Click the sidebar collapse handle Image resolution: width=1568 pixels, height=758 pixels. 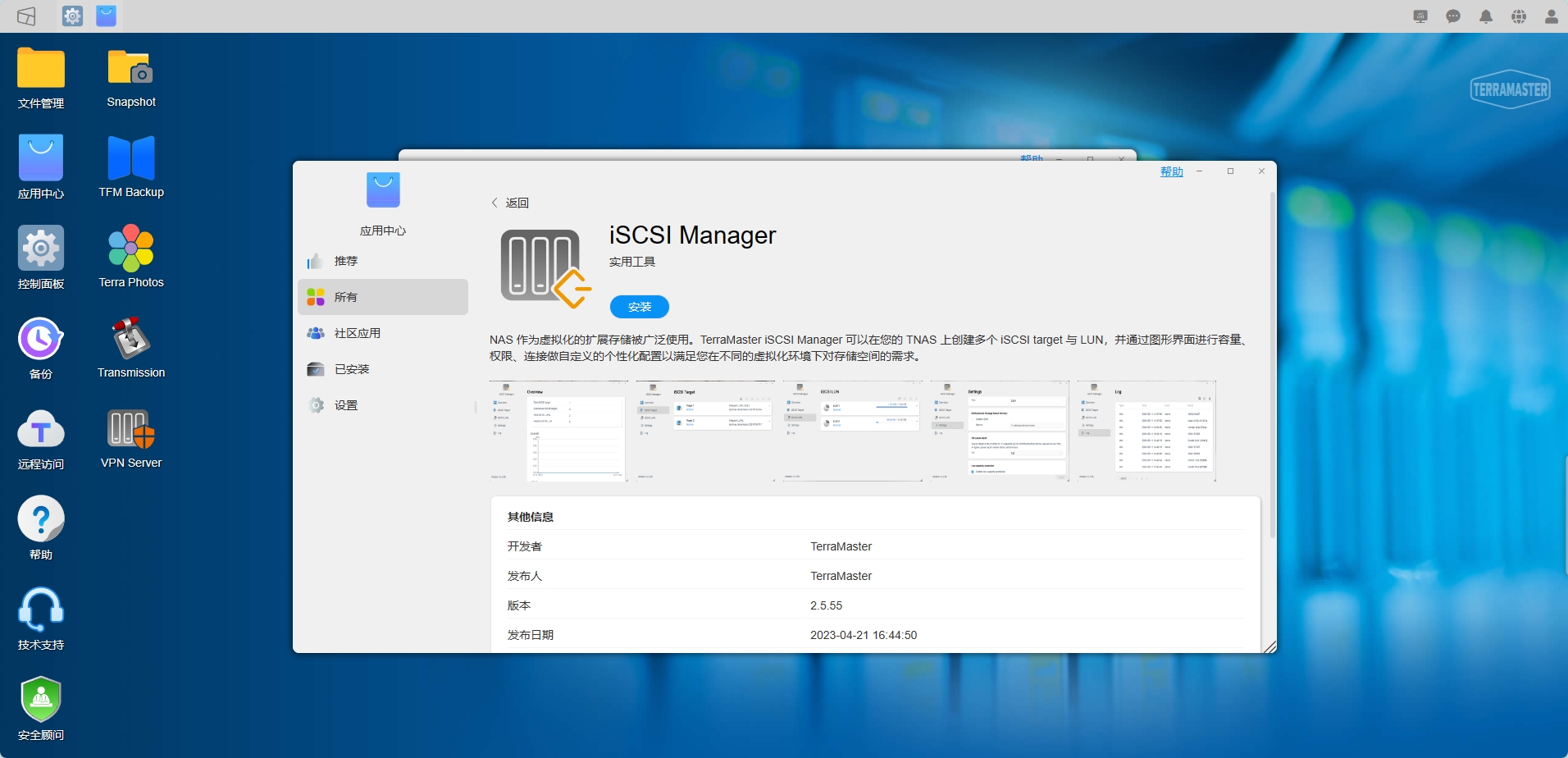click(476, 407)
